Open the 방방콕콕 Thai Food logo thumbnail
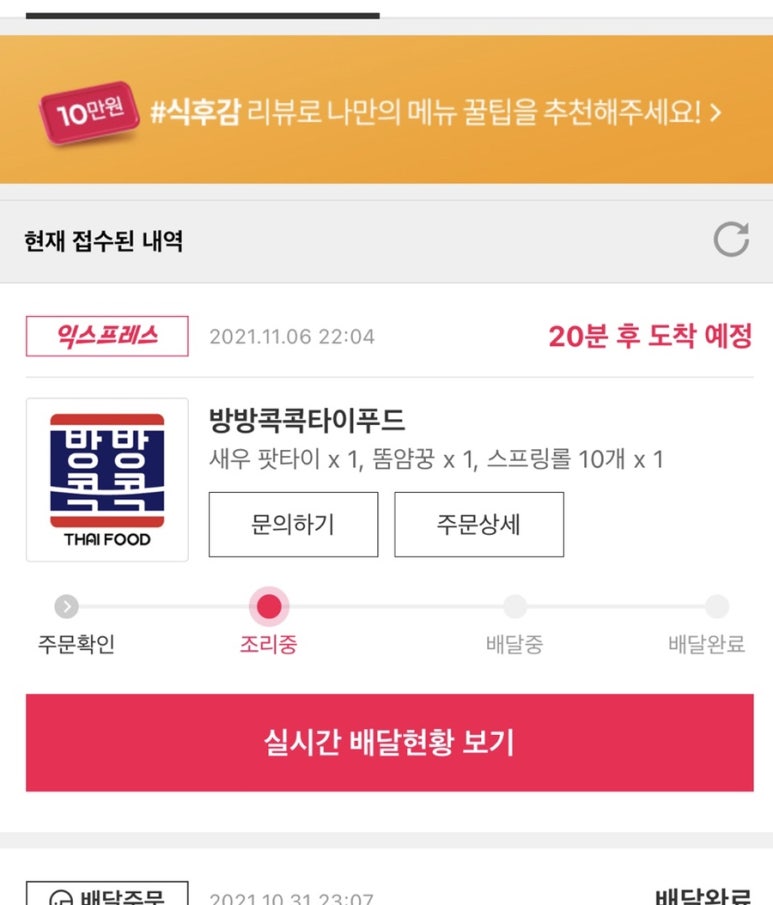This screenshot has width=773, height=905. pyautogui.click(x=107, y=480)
